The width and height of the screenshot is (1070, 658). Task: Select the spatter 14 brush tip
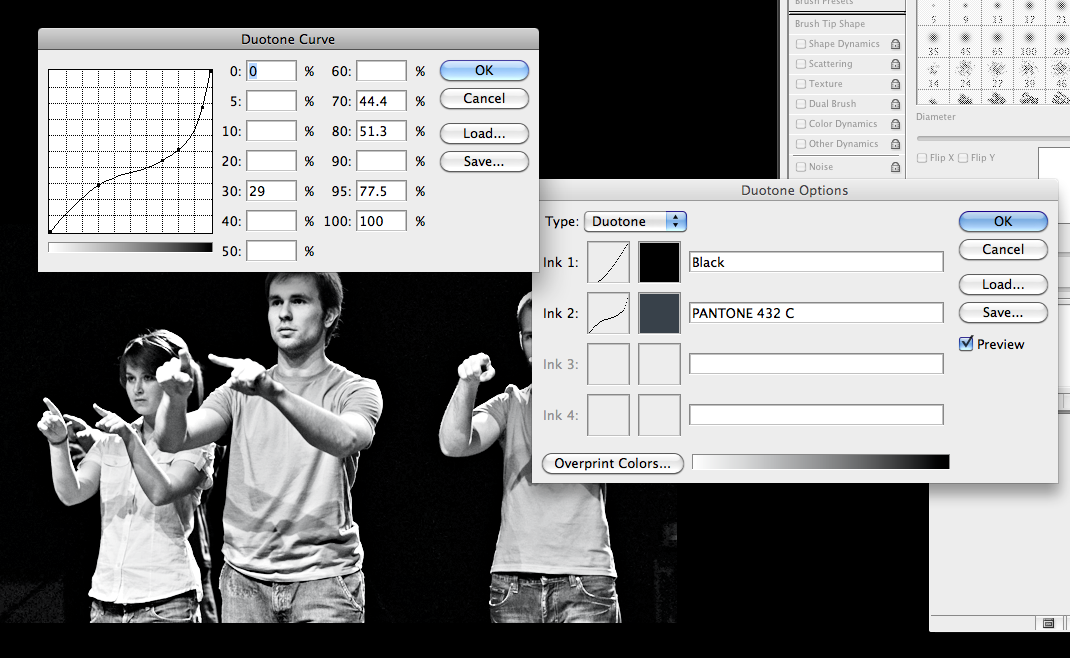pyautogui.click(x=934, y=74)
